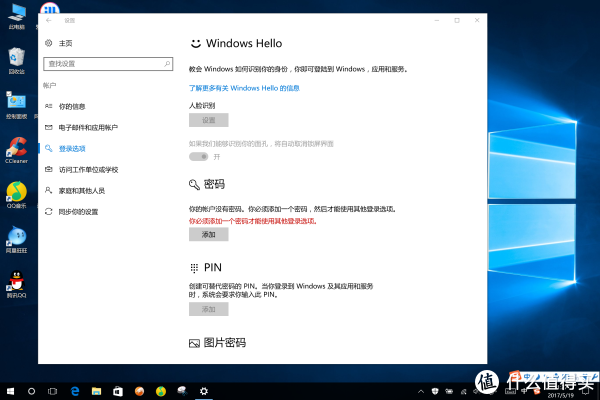Open the Windows Hello info link
This screenshot has width=600, height=400.
tap(244, 88)
